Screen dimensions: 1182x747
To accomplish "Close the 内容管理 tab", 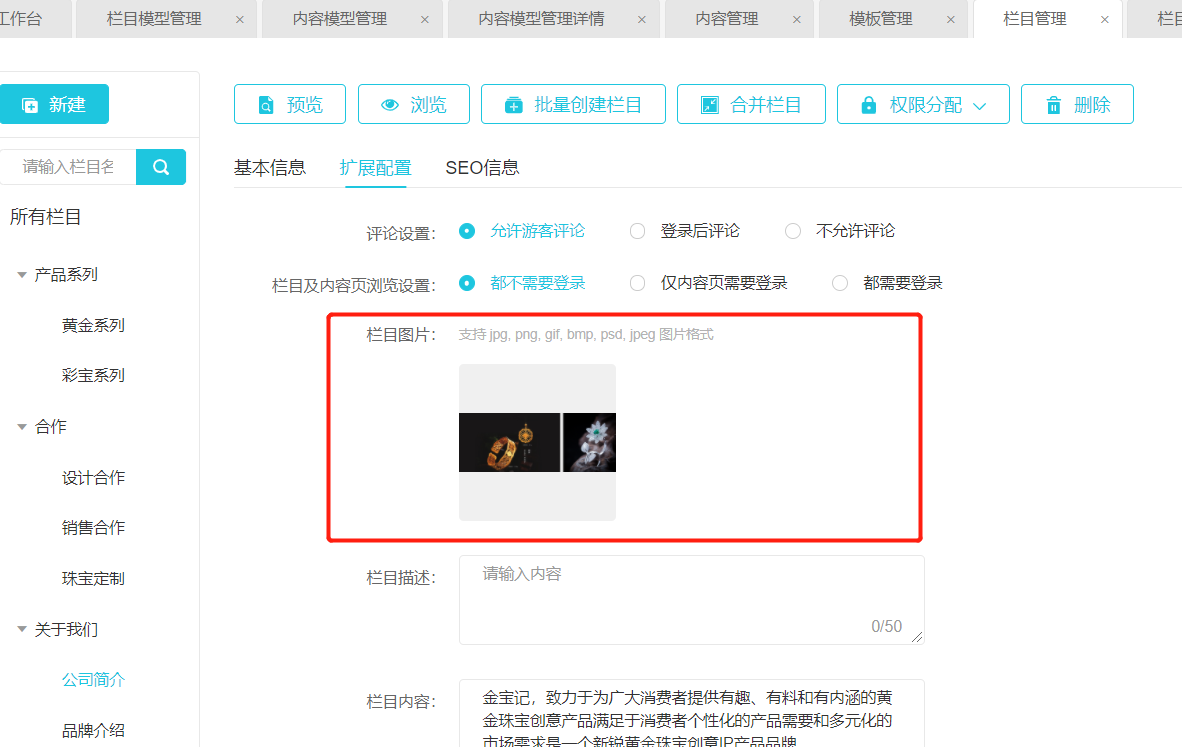I will tap(797, 20).
